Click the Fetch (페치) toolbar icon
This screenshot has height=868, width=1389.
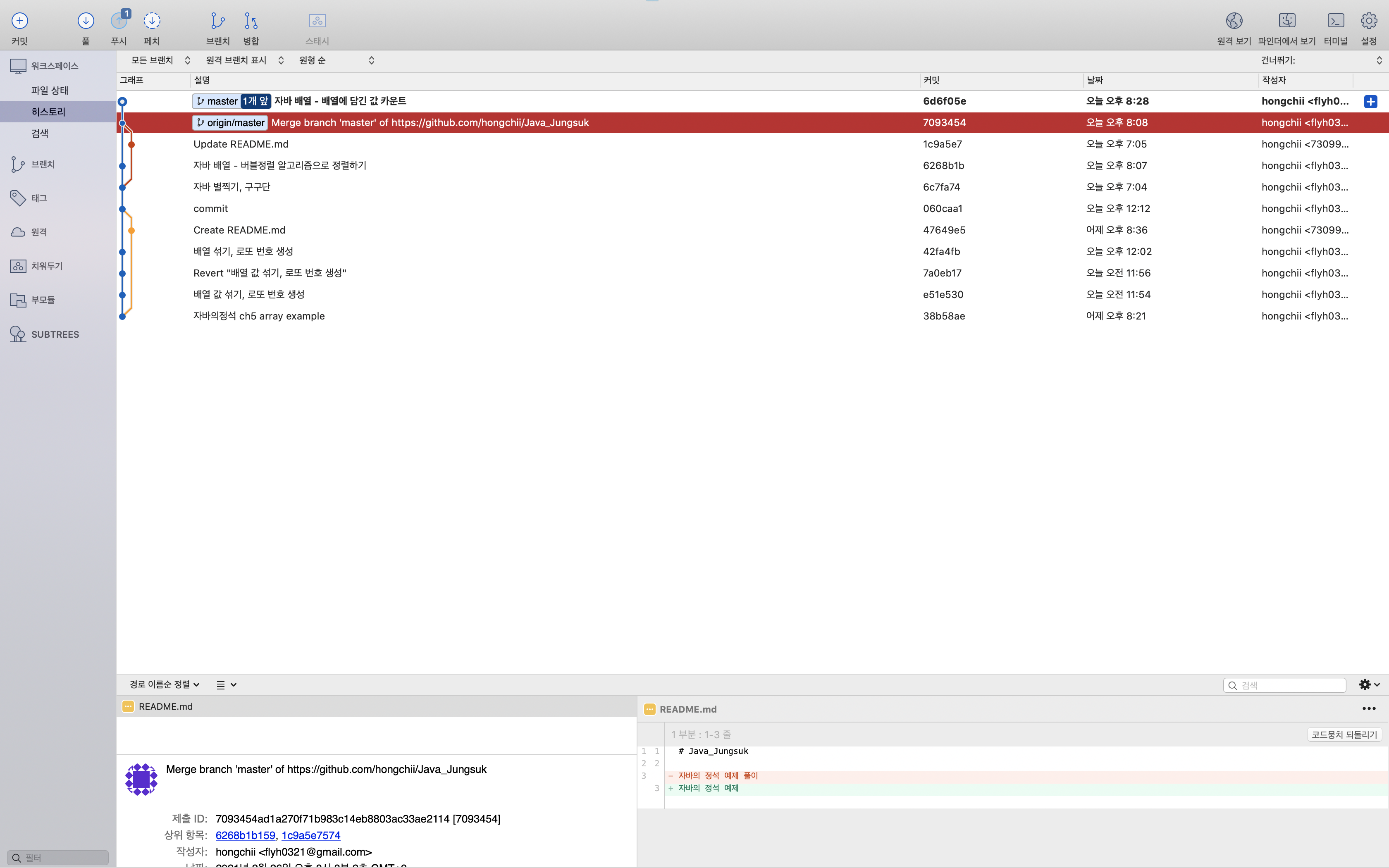click(x=152, y=21)
